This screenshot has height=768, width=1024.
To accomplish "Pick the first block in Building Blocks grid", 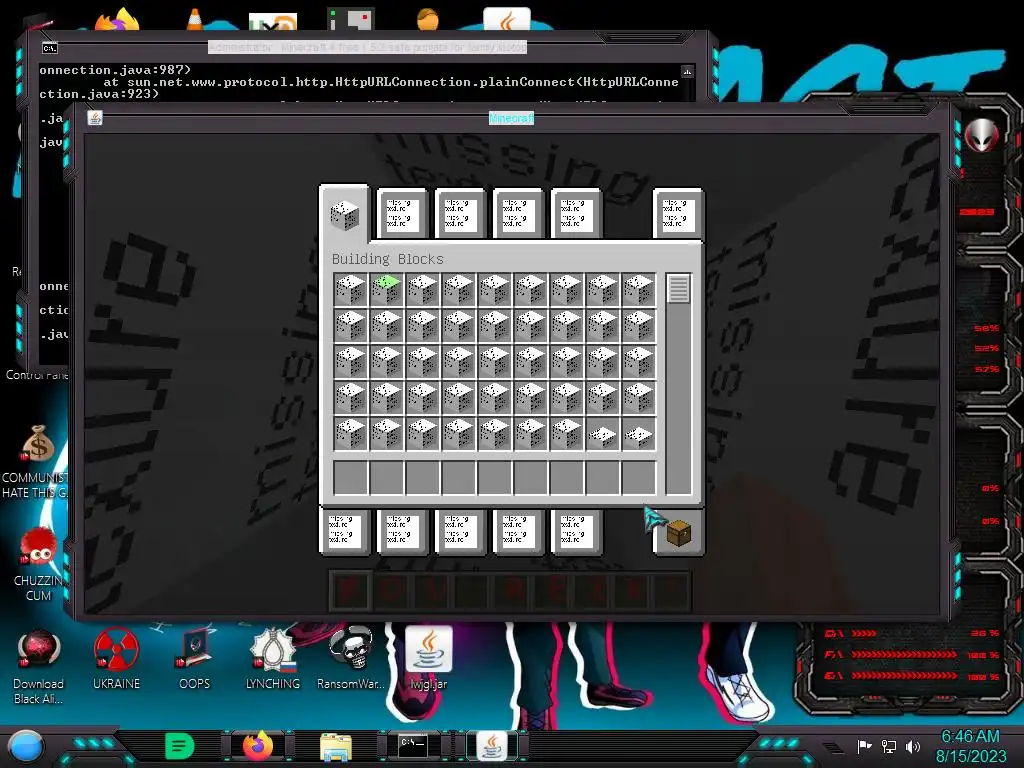I will coord(351,290).
